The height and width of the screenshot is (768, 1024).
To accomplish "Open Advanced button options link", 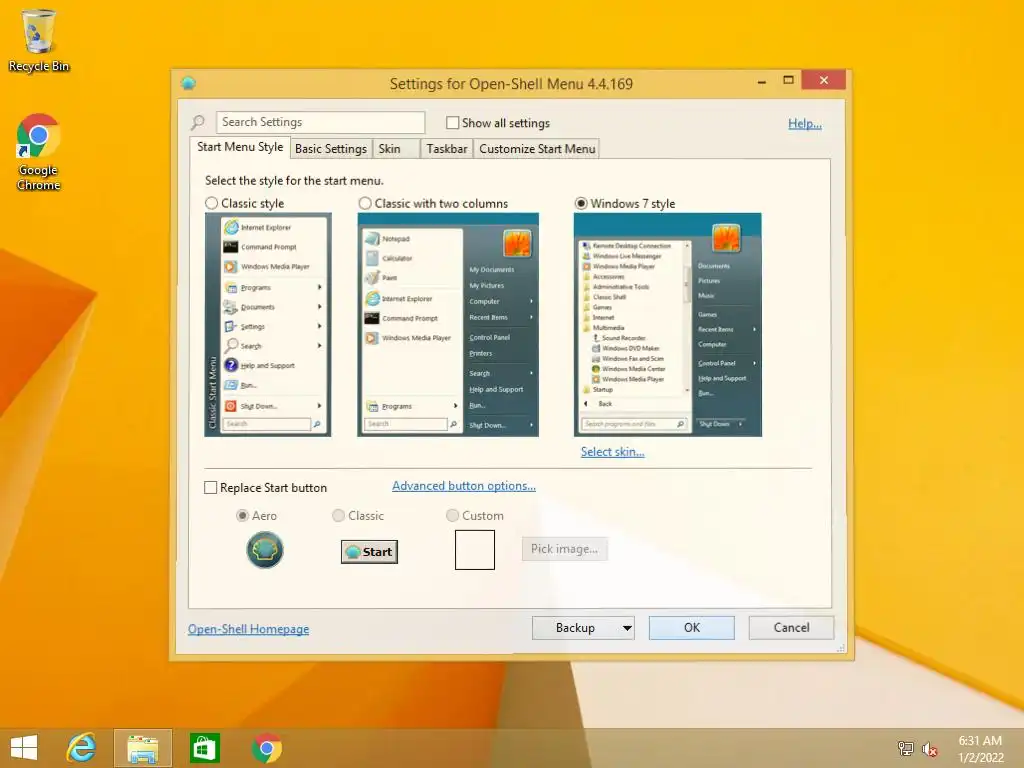I will [464, 486].
